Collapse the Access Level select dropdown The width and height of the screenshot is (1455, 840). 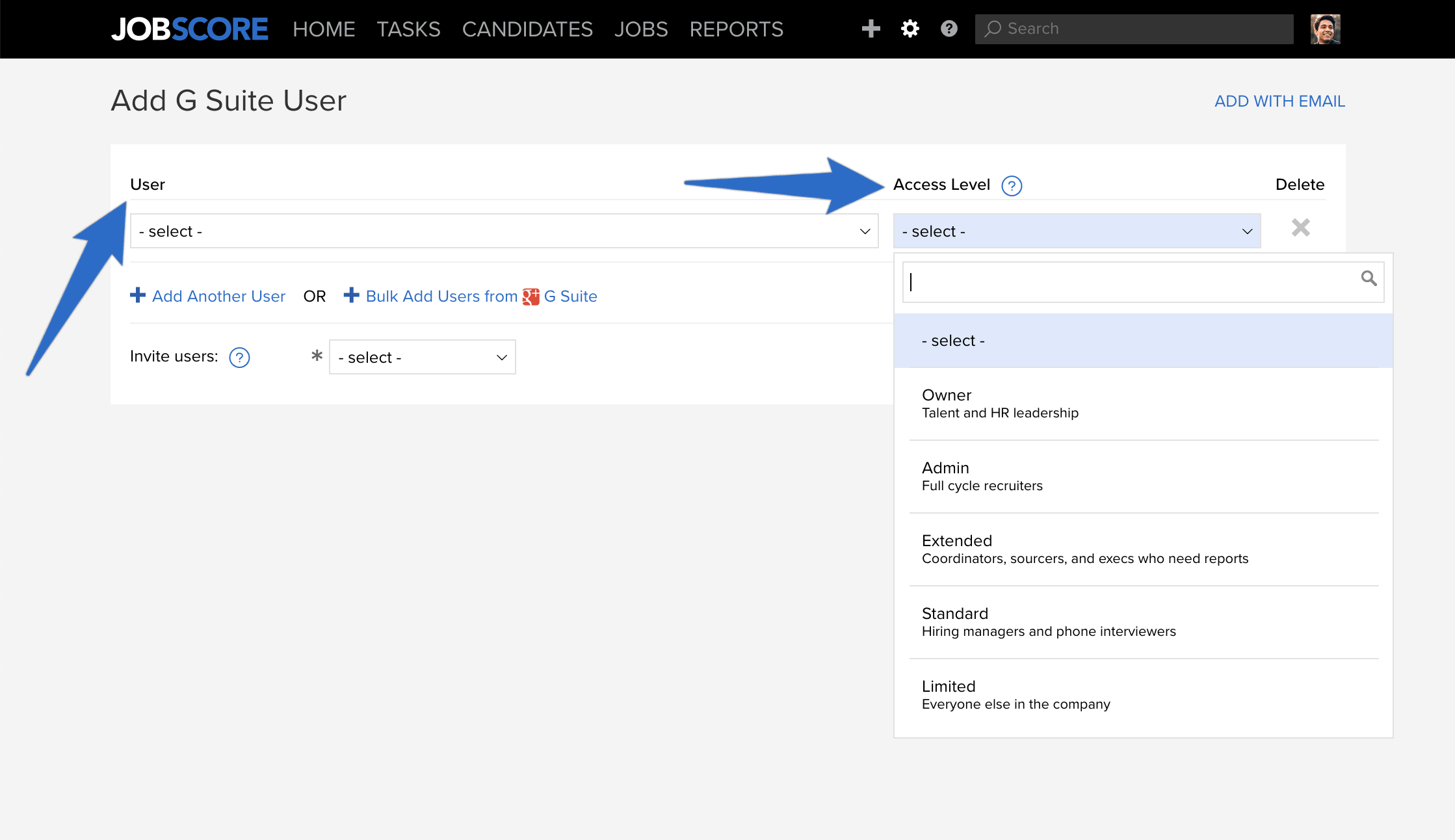tap(1077, 231)
